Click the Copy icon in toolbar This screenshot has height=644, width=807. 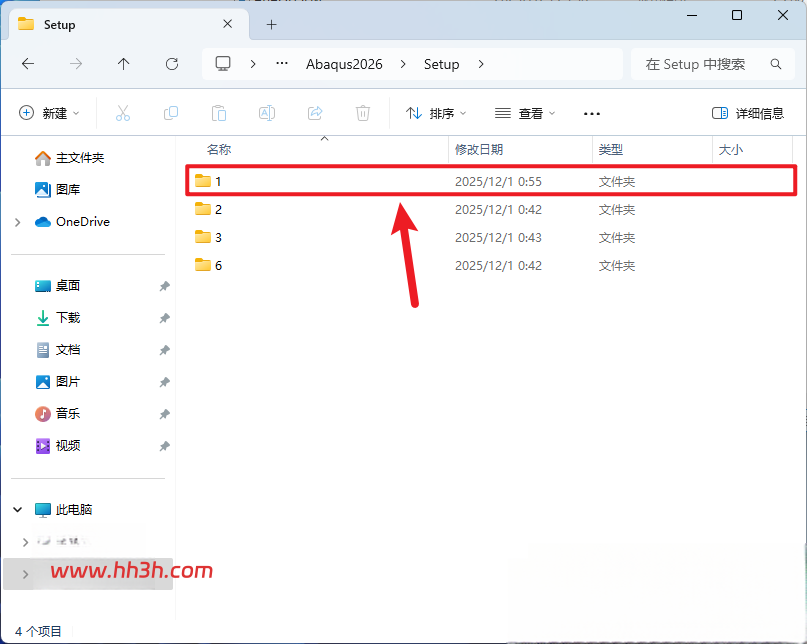[x=171, y=113]
